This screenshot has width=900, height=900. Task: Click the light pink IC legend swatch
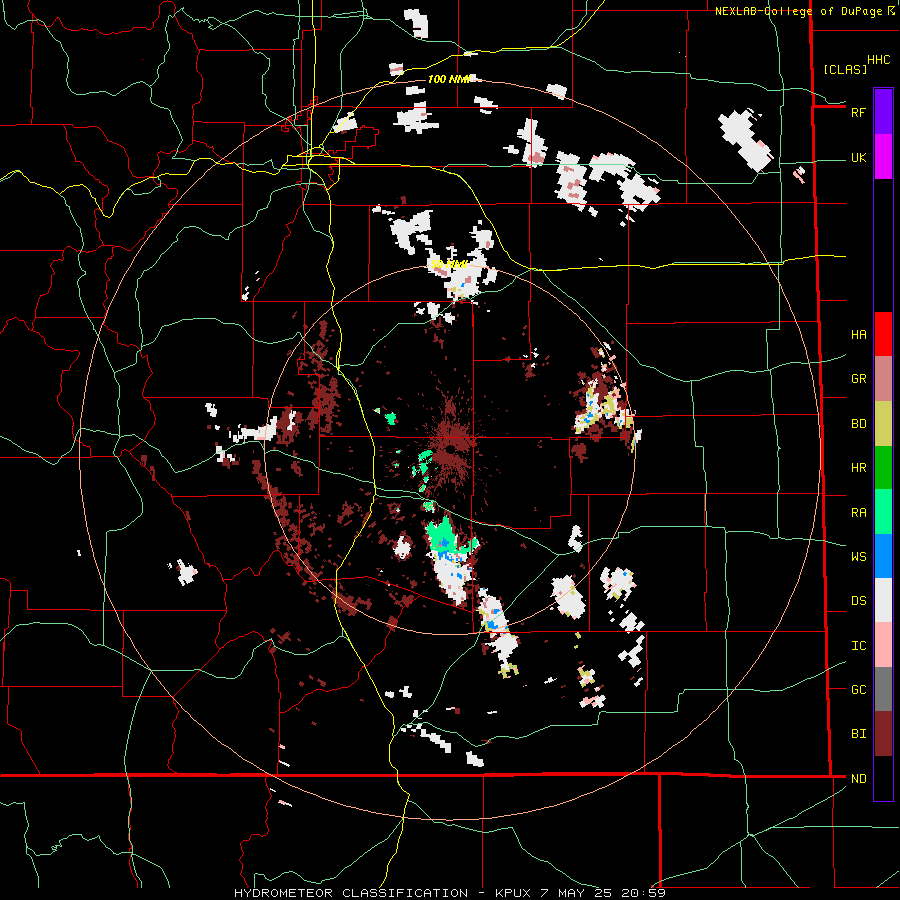pyautogui.click(x=883, y=645)
